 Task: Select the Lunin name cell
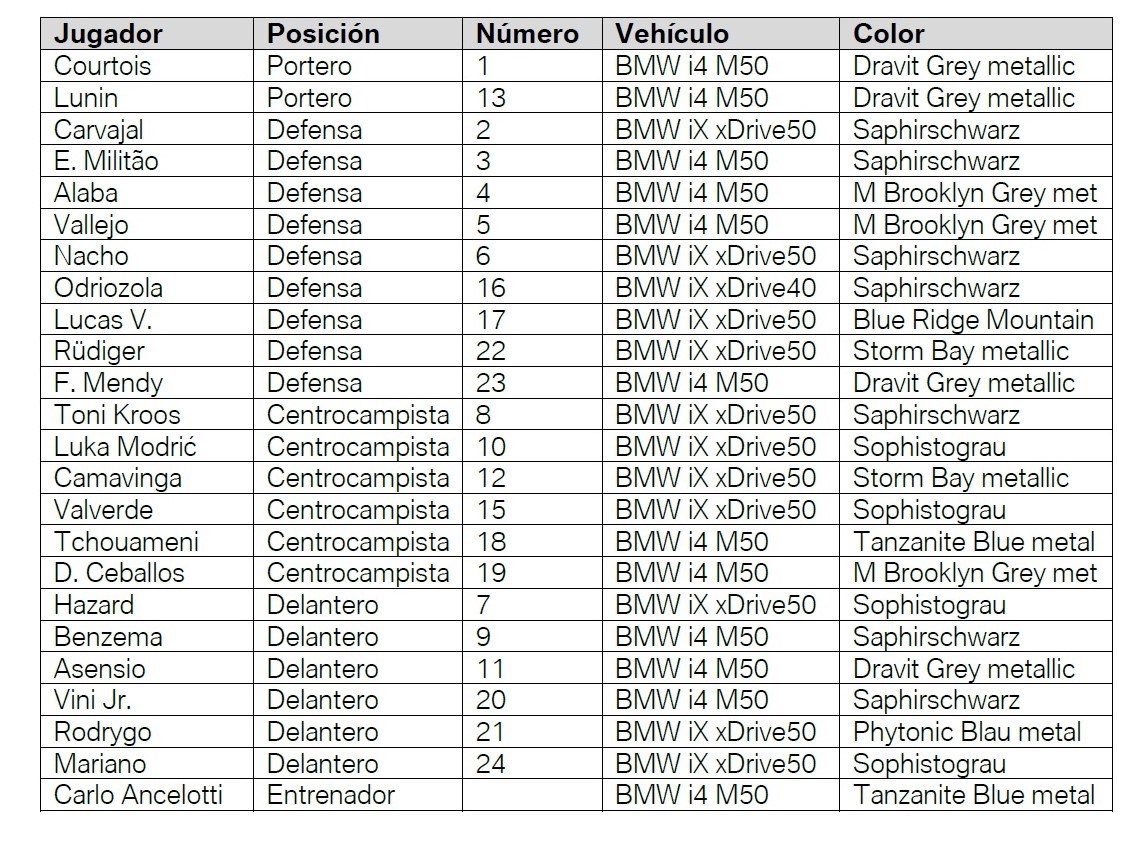point(86,98)
